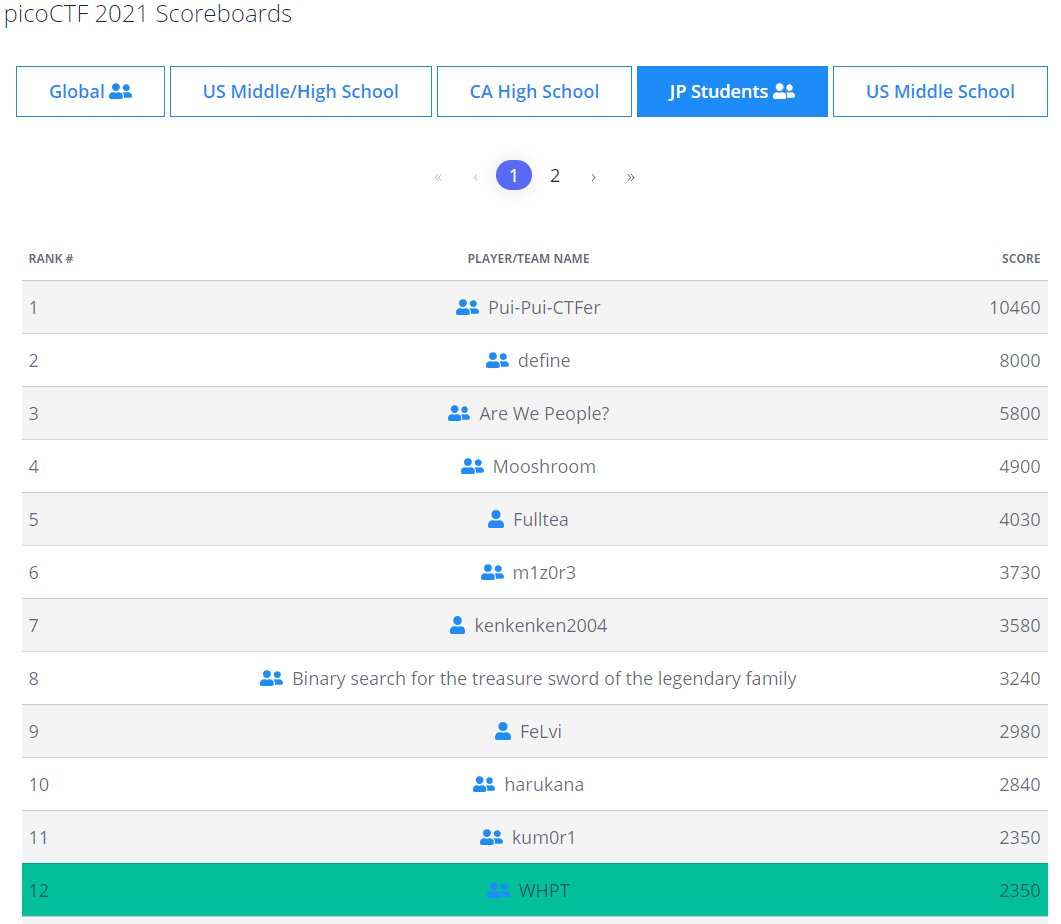Select player name Fulltea

[541, 519]
